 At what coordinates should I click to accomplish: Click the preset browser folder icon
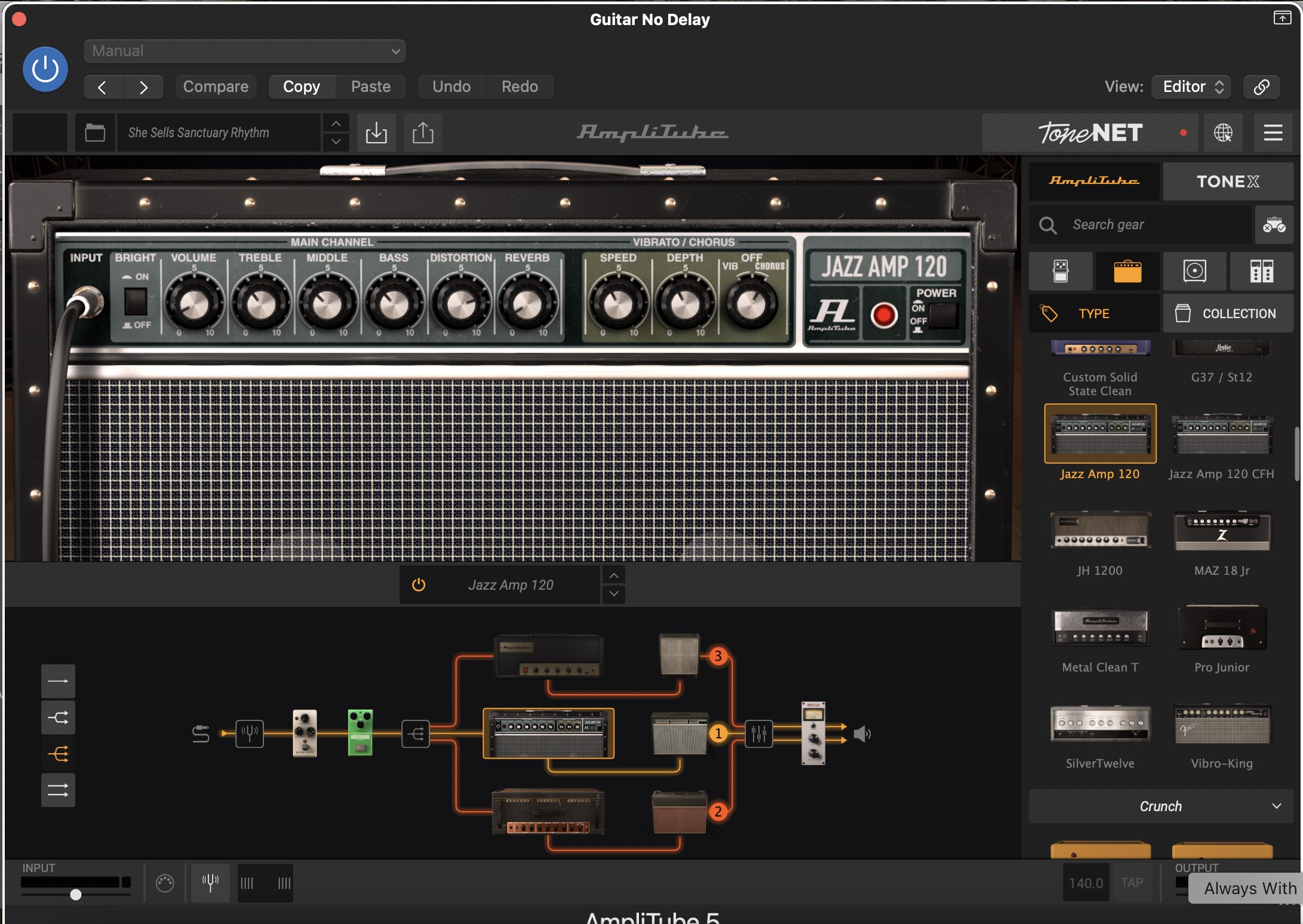pos(95,133)
